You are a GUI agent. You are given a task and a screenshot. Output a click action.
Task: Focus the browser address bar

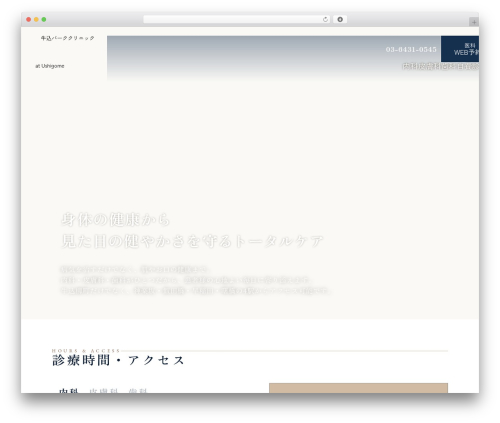[236, 20]
